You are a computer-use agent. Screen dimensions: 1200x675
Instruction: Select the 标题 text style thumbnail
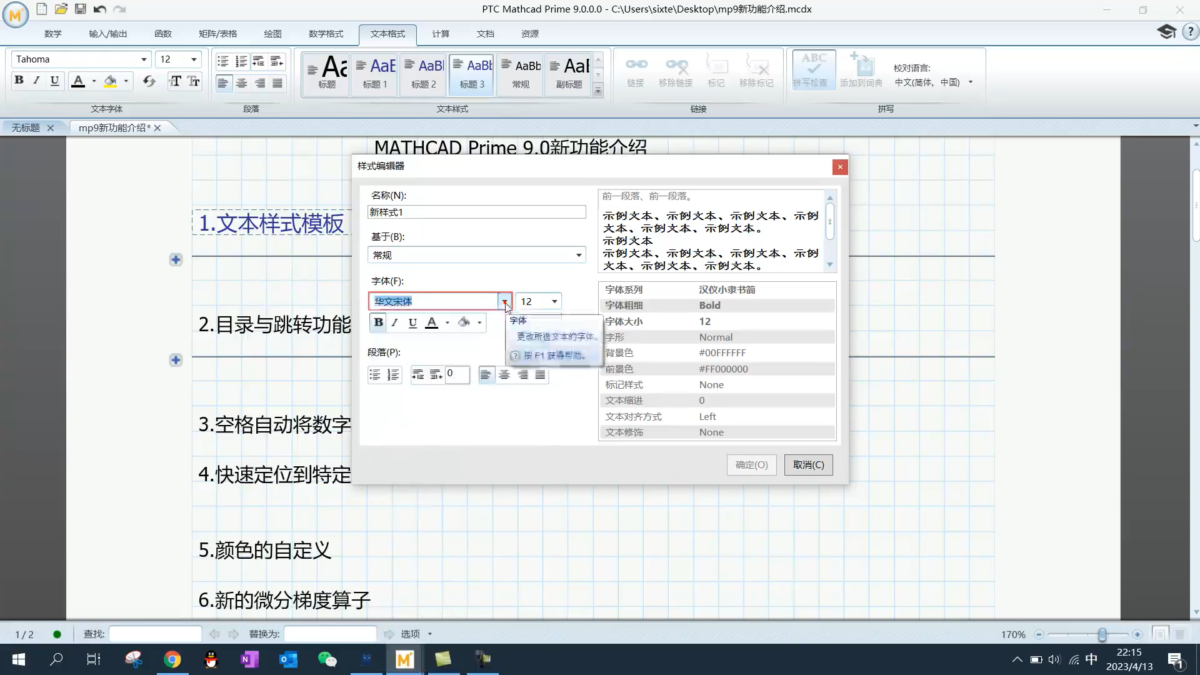tap(327, 74)
